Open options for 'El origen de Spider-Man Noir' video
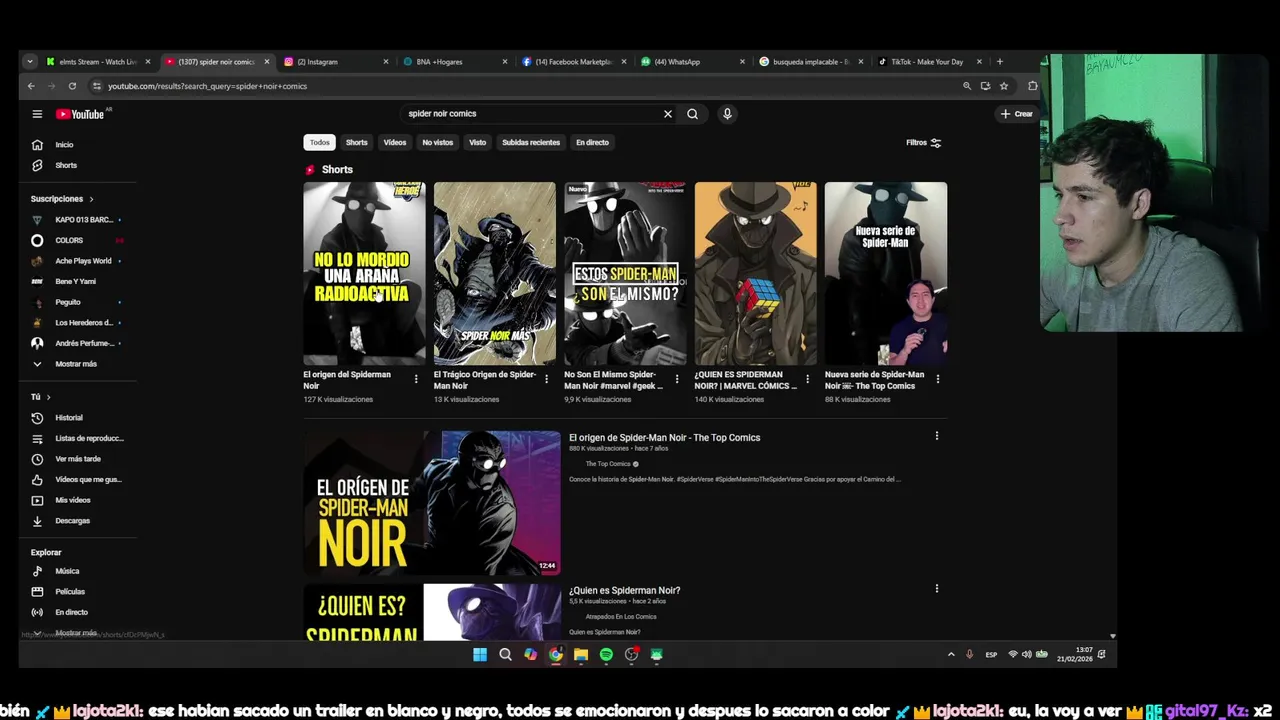This screenshot has width=1280, height=720. pos(937,436)
